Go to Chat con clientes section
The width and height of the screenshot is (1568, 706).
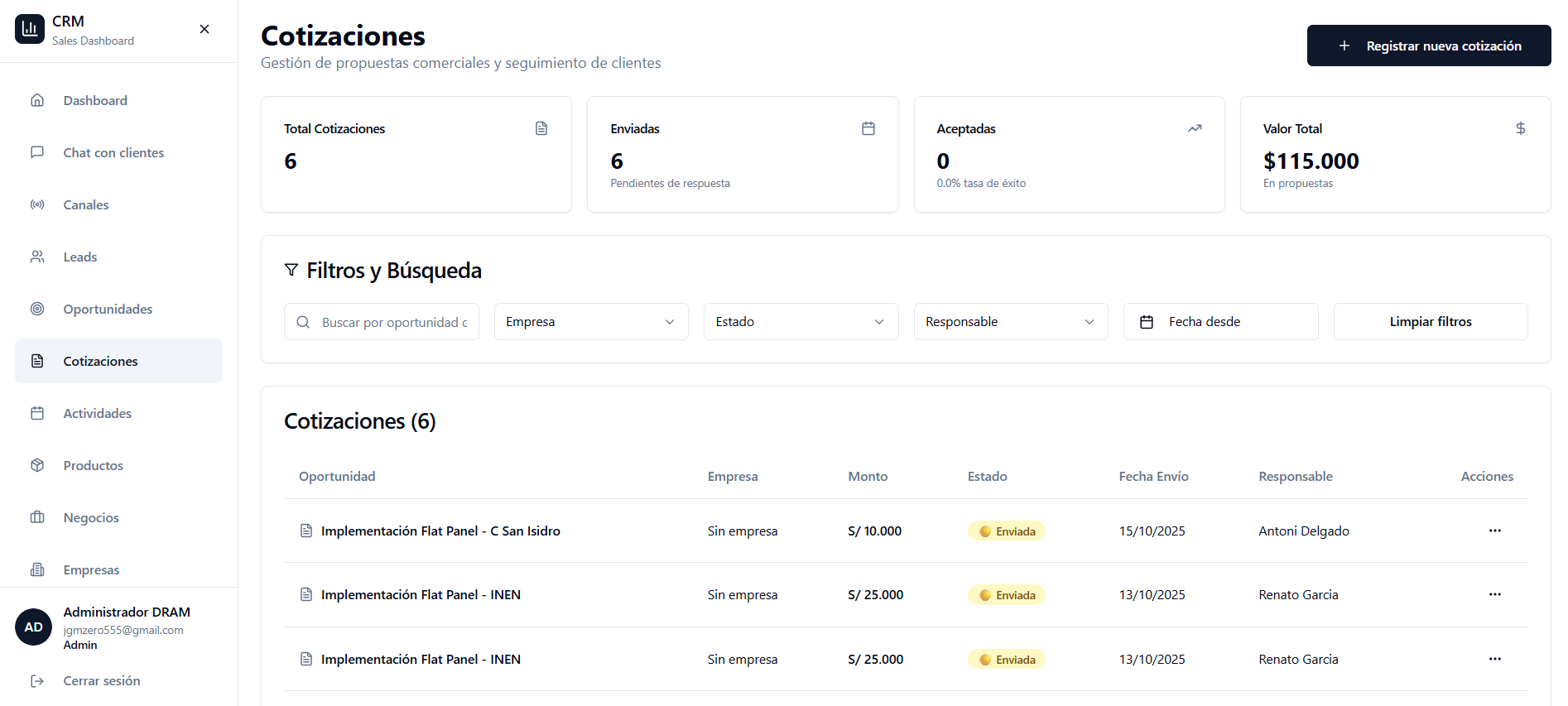[x=113, y=152]
